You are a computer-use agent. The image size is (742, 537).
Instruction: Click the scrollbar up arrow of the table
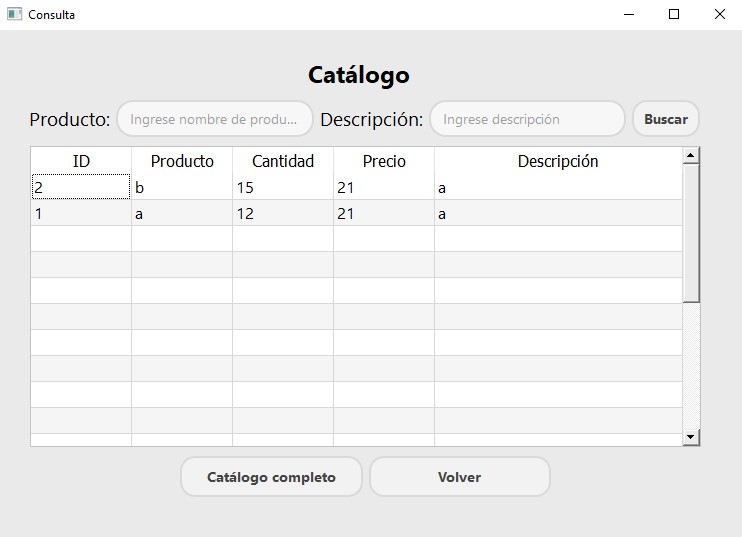[x=690, y=156]
